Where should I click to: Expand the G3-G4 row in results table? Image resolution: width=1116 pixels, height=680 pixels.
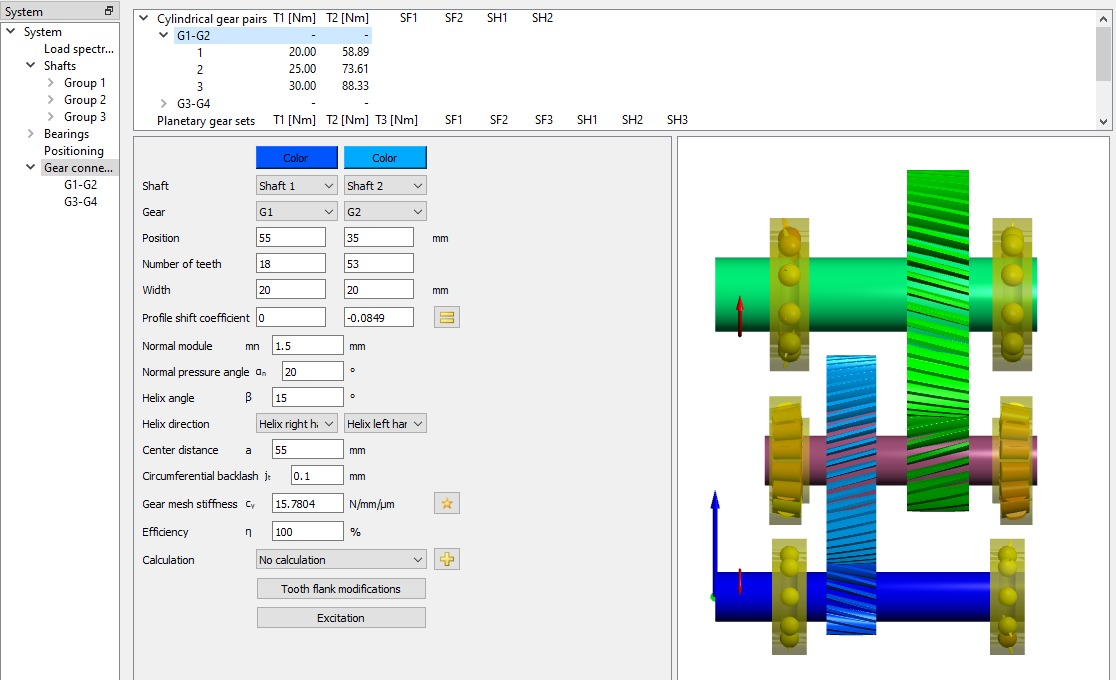165,103
